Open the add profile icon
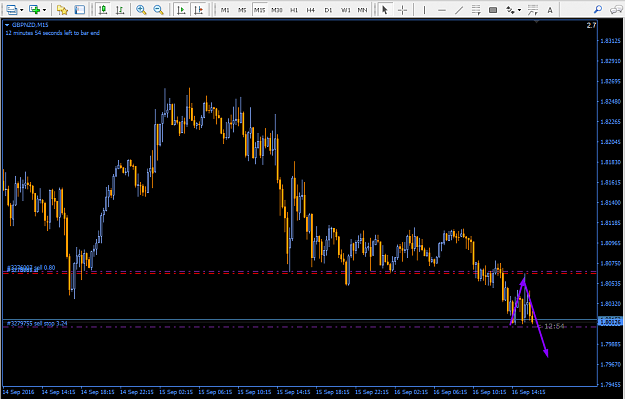 tap(35, 10)
